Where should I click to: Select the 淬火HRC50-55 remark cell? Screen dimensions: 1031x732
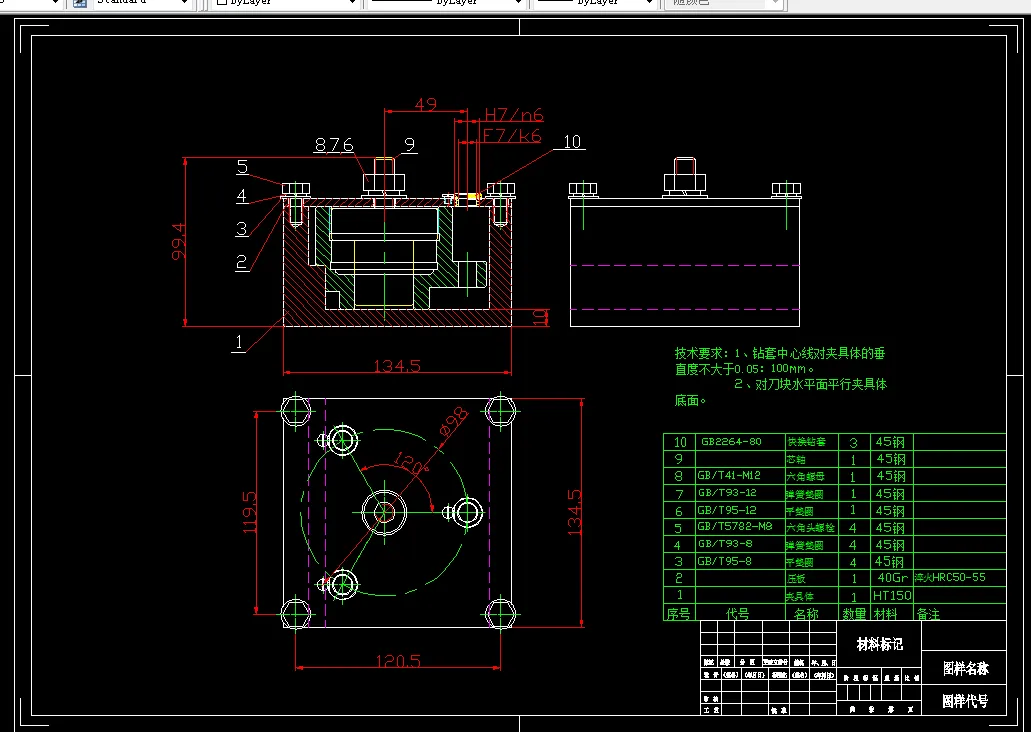click(x=950, y=577)
